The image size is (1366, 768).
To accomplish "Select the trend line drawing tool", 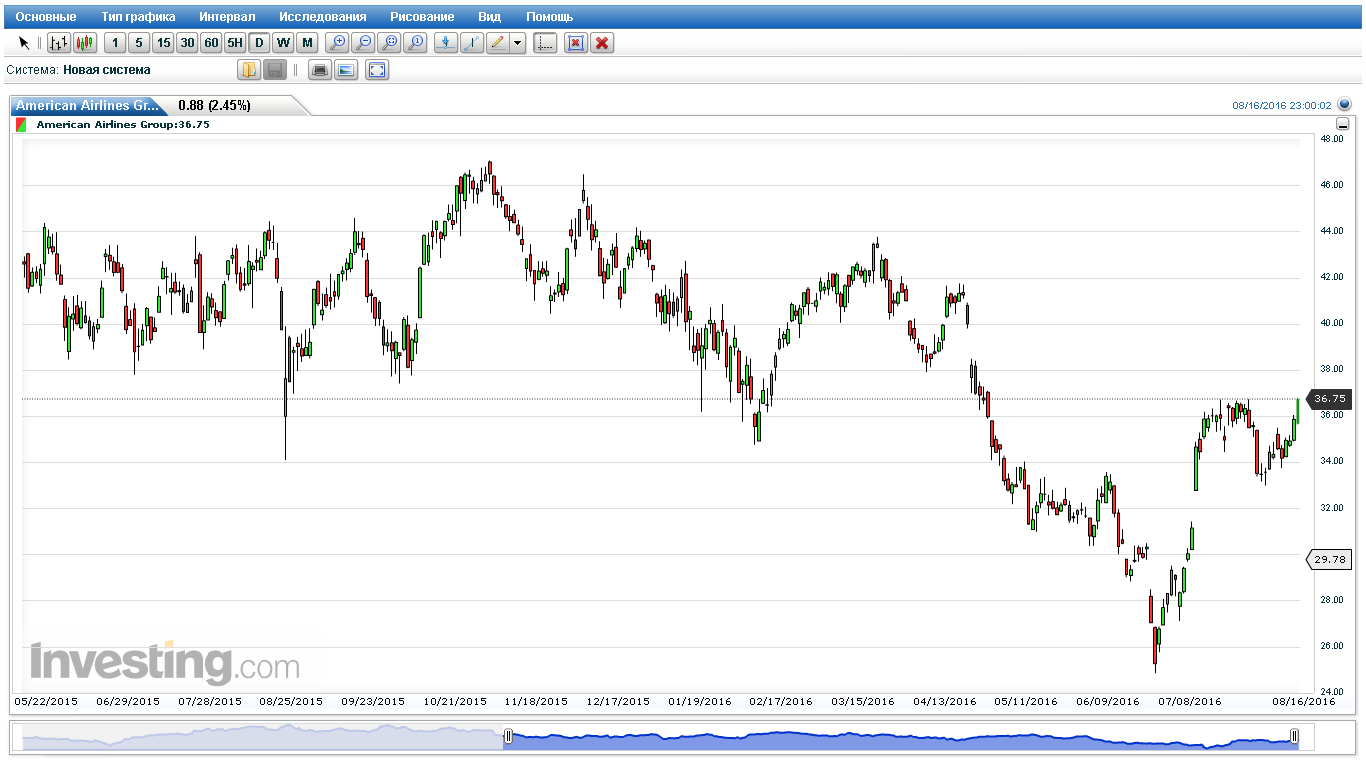I will click(x=472, y=43).
